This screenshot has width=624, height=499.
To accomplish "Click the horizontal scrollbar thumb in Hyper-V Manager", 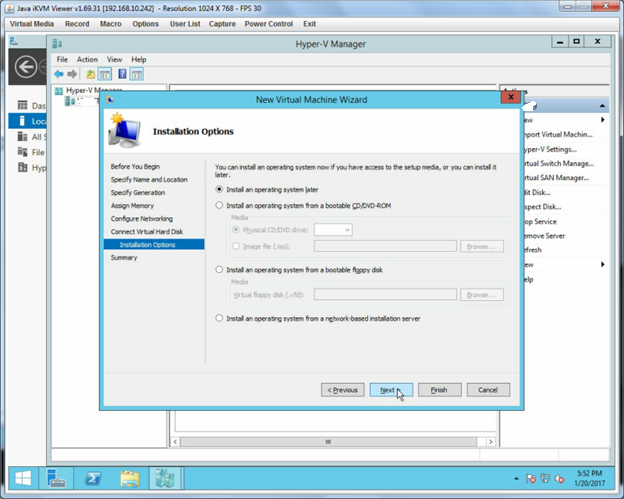I will 328,442.
